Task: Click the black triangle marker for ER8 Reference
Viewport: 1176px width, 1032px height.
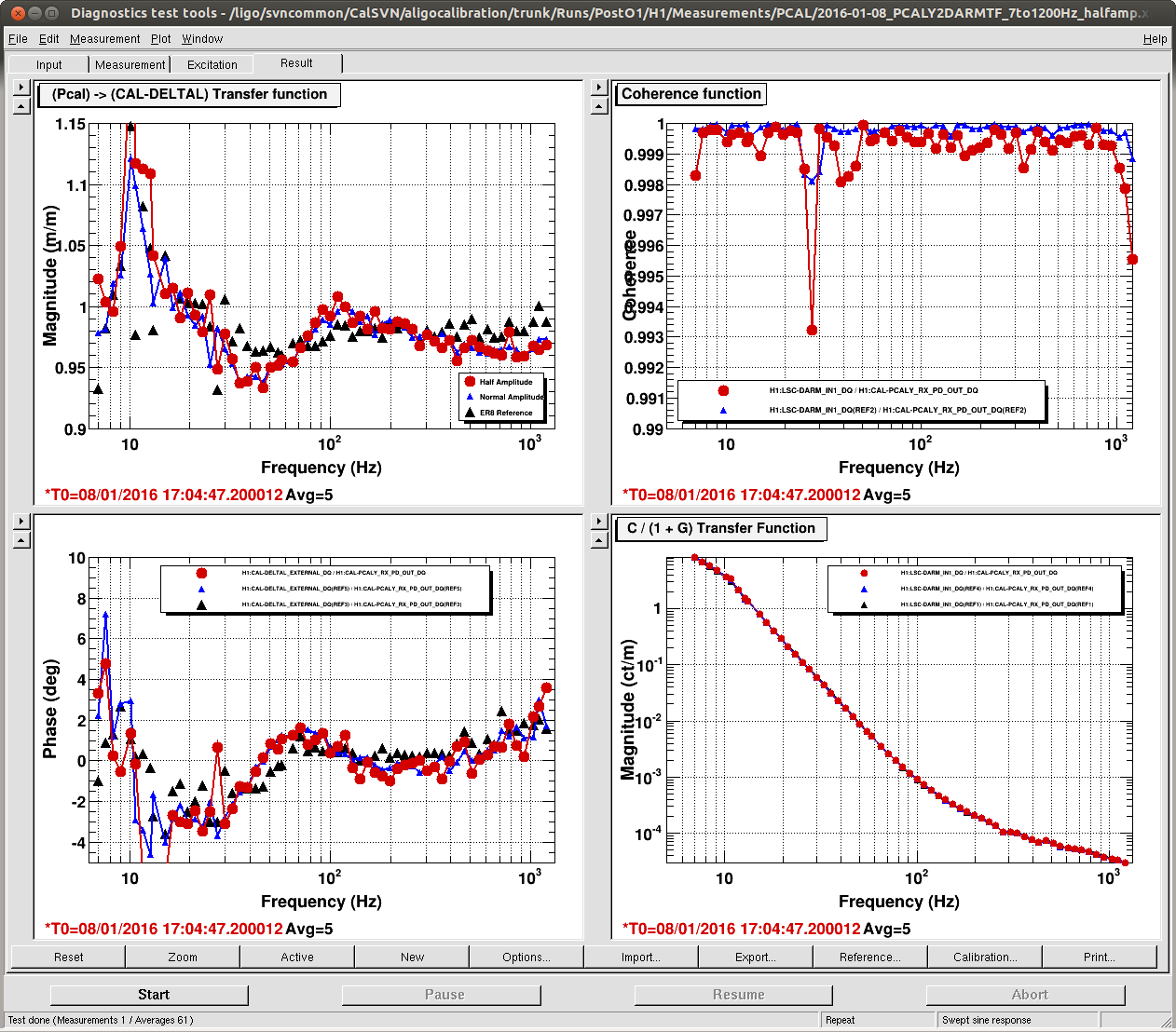Action: tap(471, 413)
